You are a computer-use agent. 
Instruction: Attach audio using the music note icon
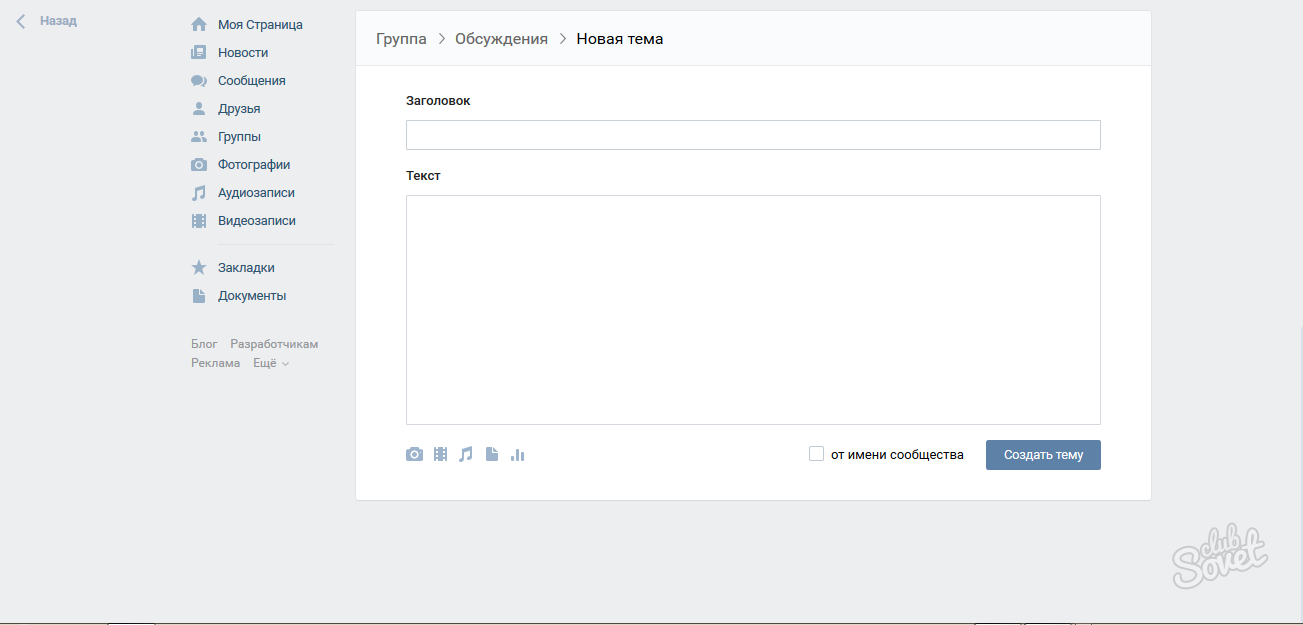(x=466, y=455)
